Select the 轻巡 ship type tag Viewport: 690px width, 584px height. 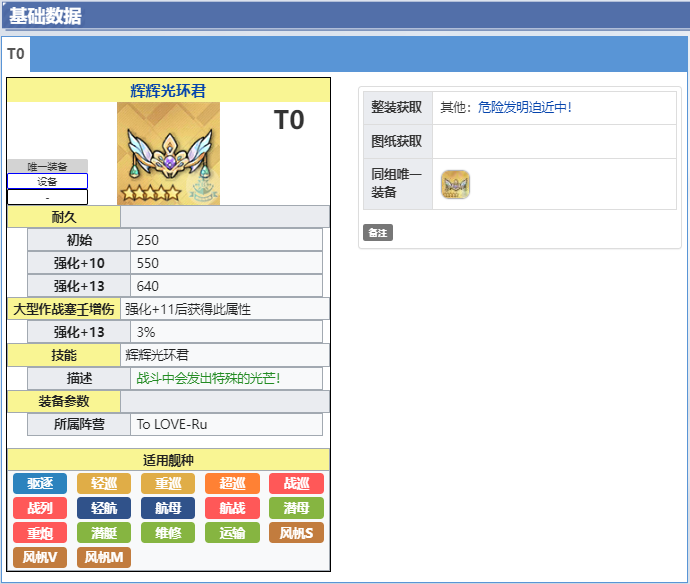click(x=104, y=484)
